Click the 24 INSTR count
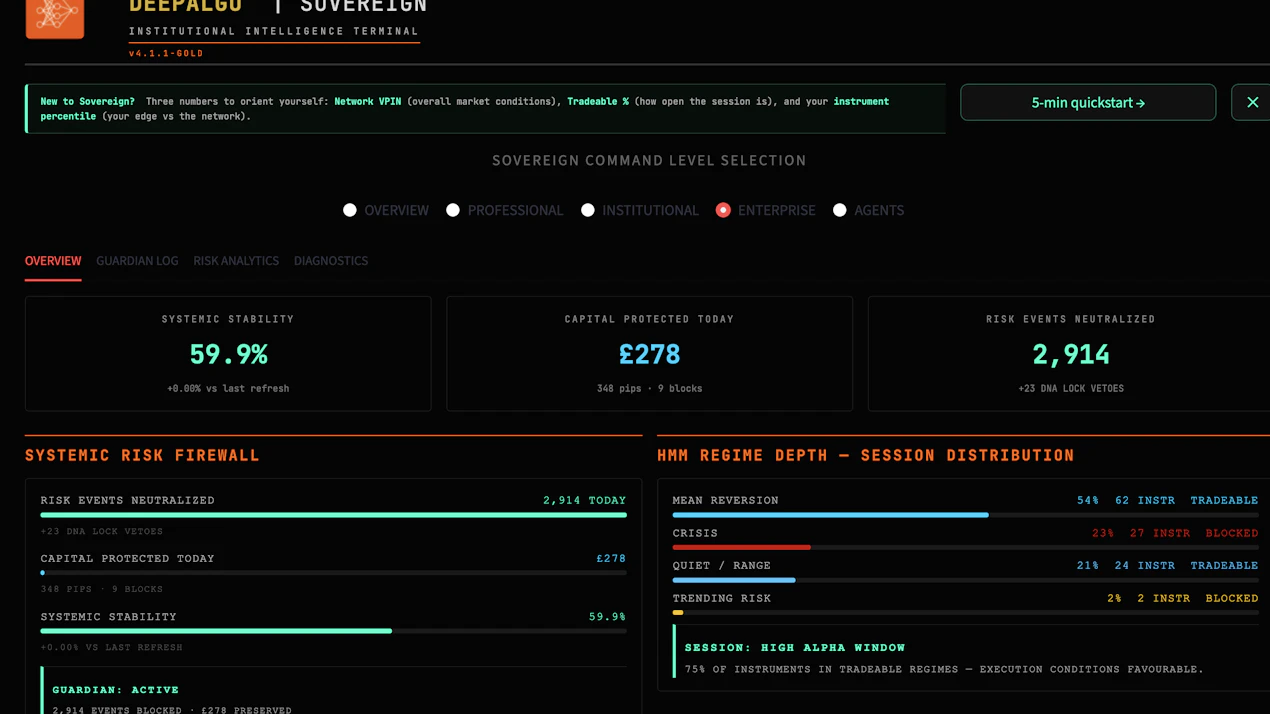This screenshot has height=714, width=1270. click(1145, 565)
